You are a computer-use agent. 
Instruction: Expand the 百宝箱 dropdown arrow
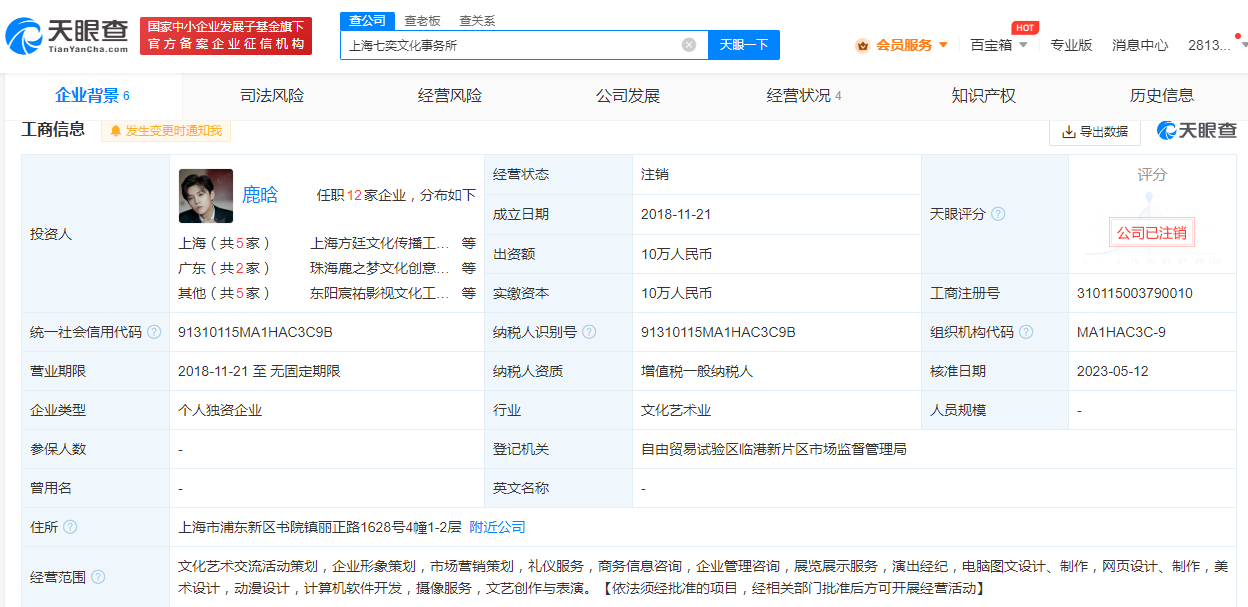(x=1023, y=45)
